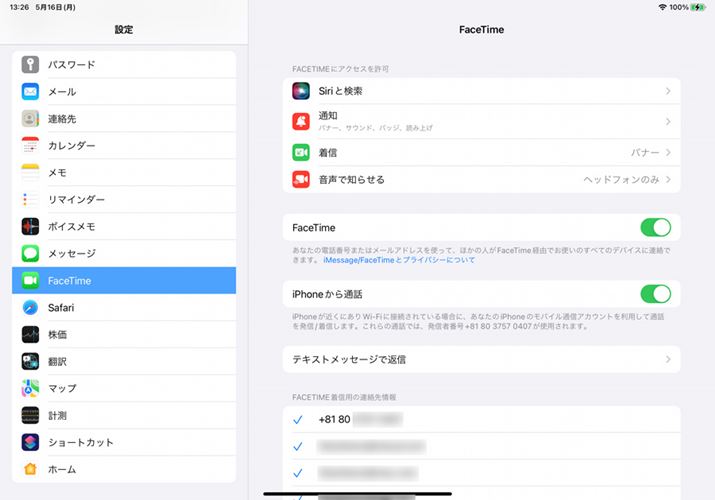Screen dimensions: 715x500
Task: Select カレンダー label in sidebar
Action: [72, 146]
